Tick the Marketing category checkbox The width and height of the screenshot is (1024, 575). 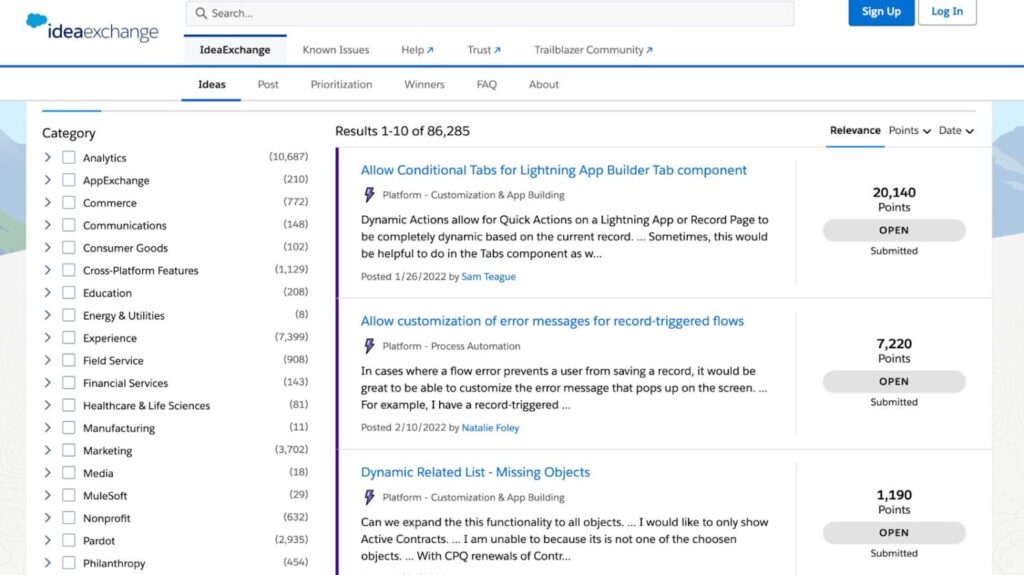point(69,450)
